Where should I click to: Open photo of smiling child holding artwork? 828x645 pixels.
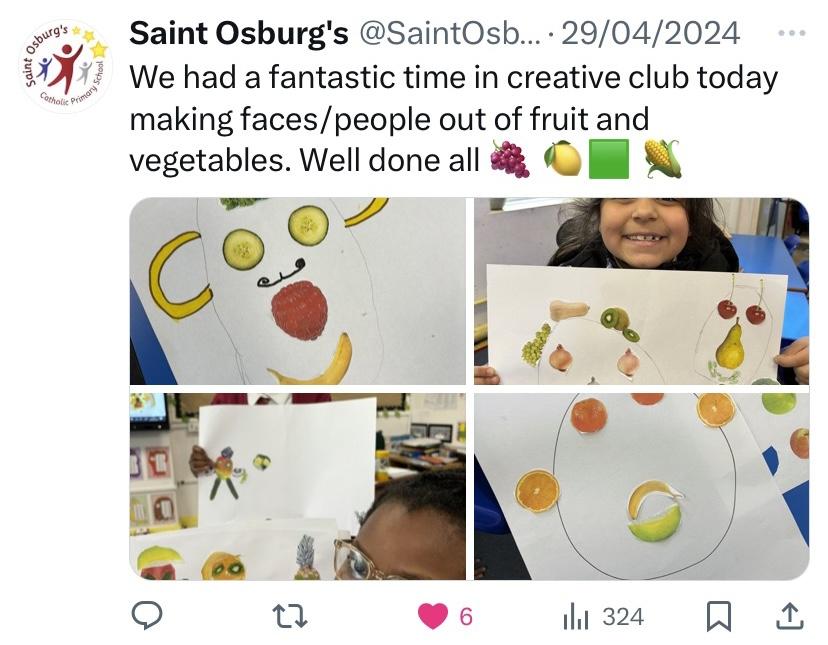(x=641, y=291)
